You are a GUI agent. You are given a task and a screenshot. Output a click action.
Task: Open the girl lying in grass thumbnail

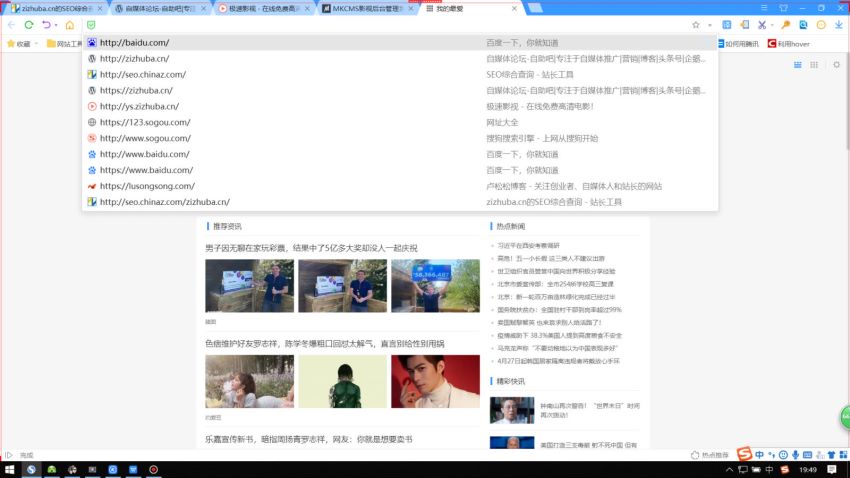click(x=249, y=382)
